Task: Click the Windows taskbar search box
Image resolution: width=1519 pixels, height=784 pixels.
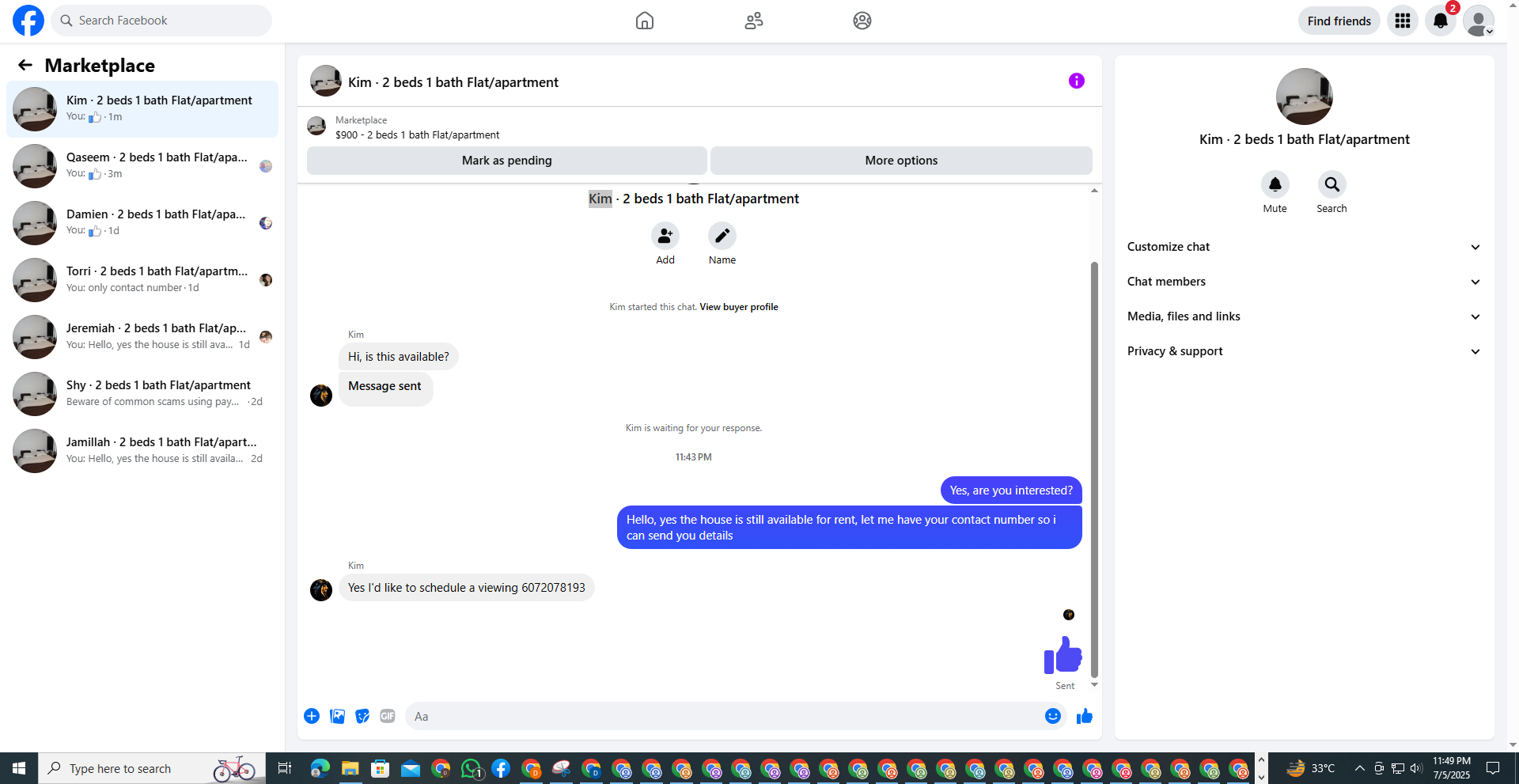Action: pyautogui.click(x=152, y=768)
